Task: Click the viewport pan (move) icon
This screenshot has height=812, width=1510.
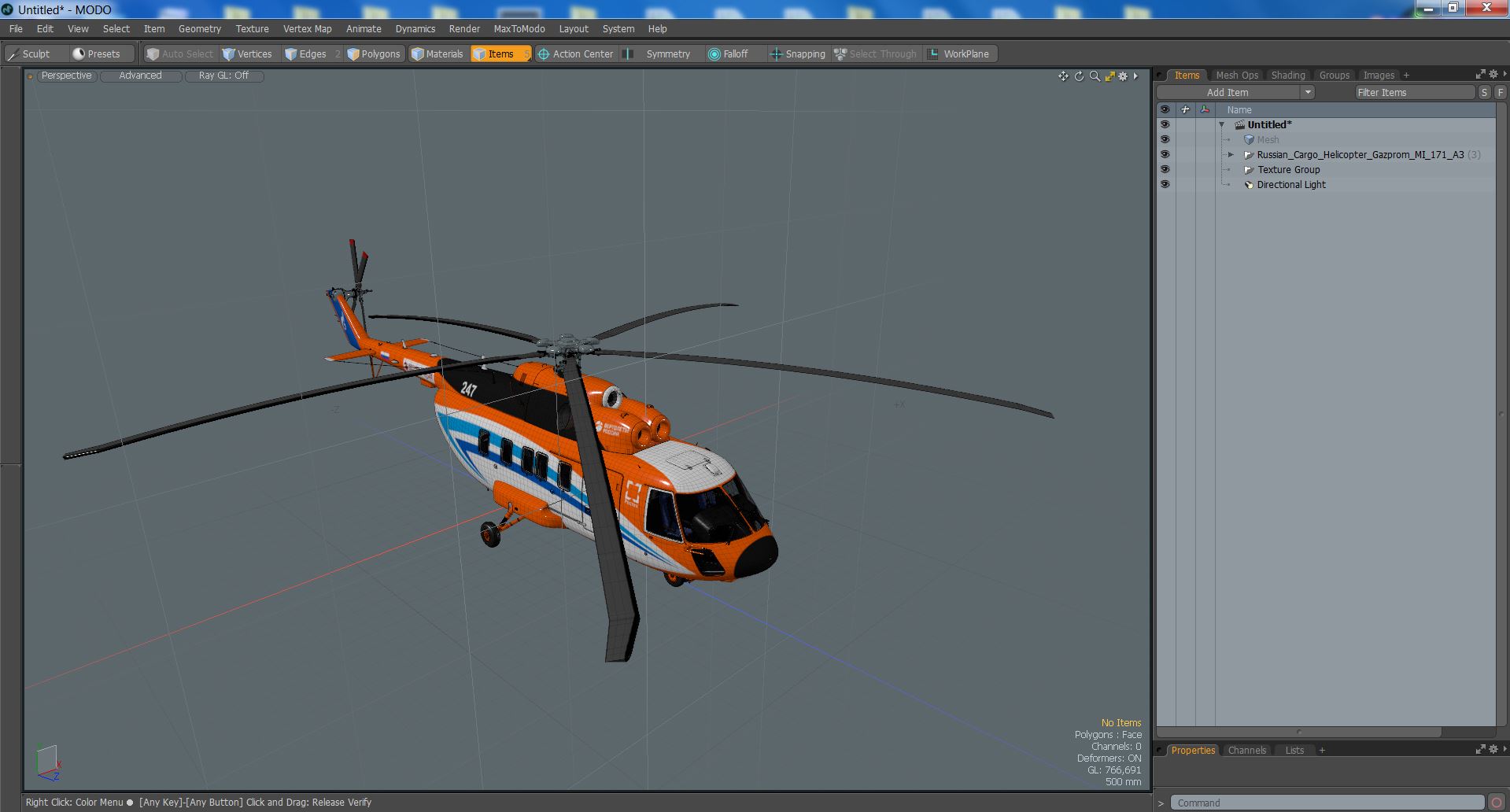Action: pos(1063,76)
